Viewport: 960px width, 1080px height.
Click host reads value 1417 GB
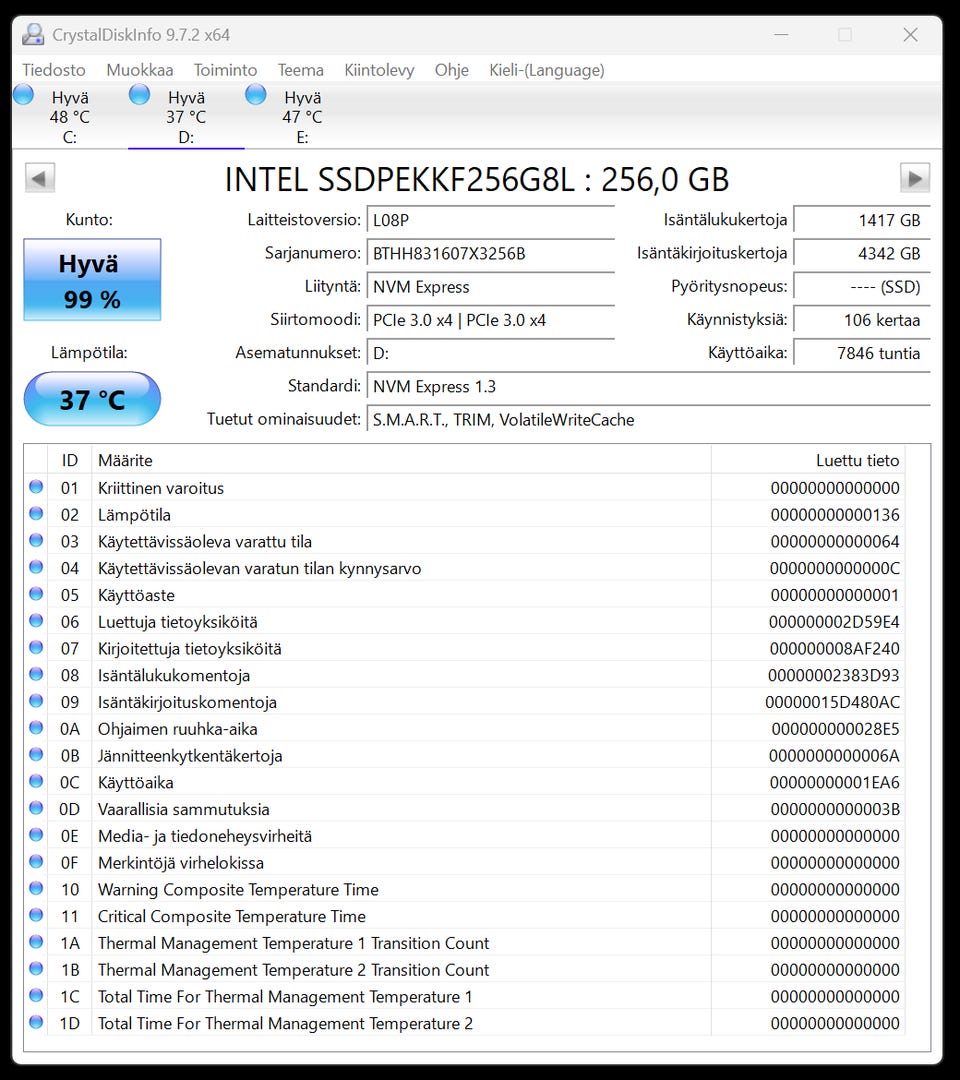click(x=862, y=220)
